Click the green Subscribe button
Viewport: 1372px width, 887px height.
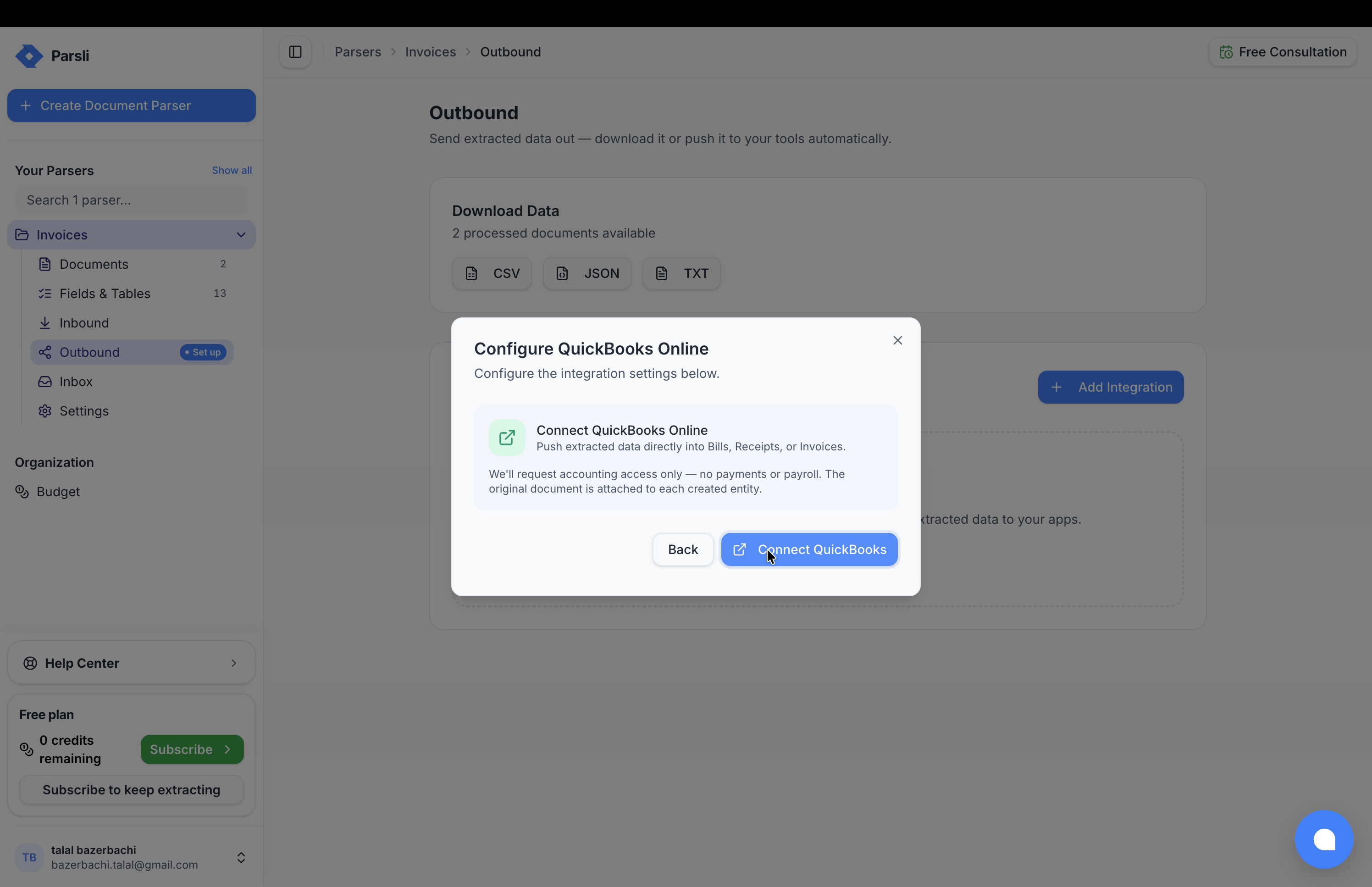click(x=192, y=749)
